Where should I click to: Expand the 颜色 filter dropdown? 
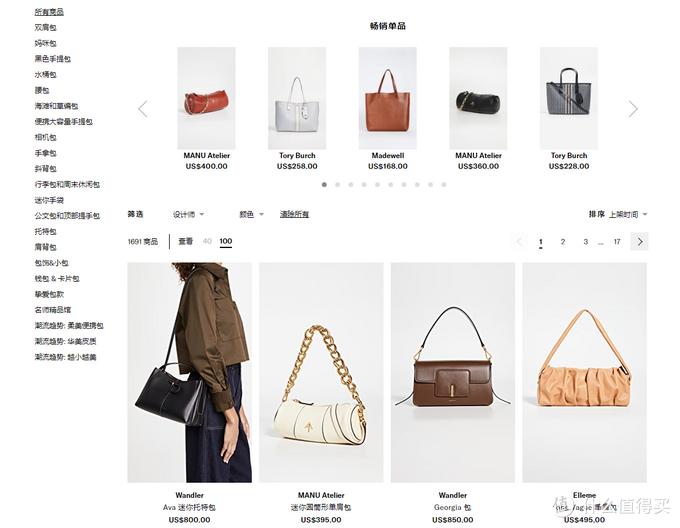tap(252, 214)
